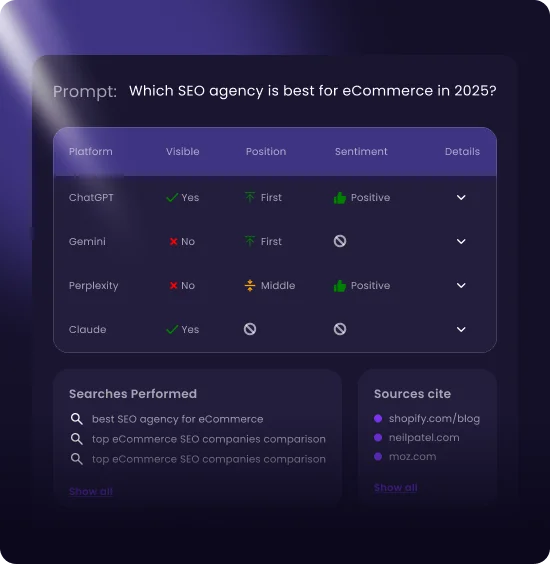The height and width of the screenshot is (564, 550).
Task: Click 'Yes' visibility text in Claude row
Action: click(190, 329)
